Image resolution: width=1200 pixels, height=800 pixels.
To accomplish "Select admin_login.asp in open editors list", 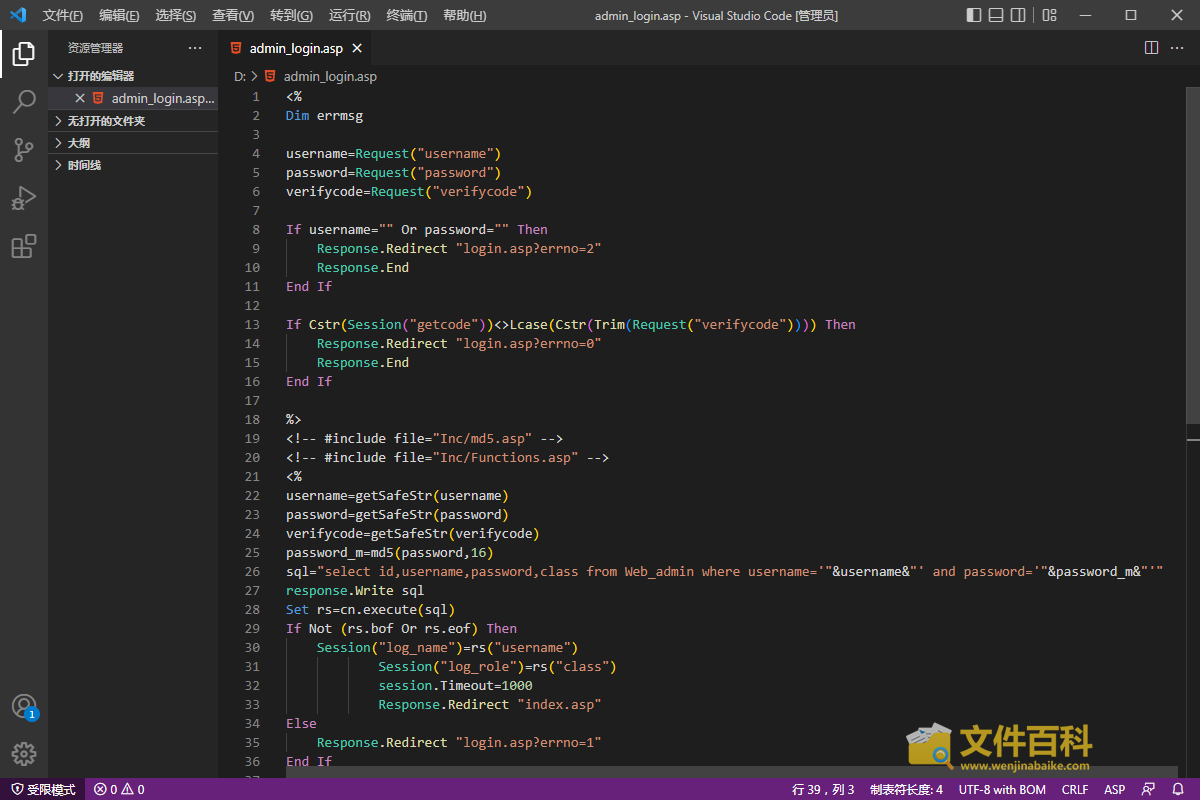I will [133, 98].
